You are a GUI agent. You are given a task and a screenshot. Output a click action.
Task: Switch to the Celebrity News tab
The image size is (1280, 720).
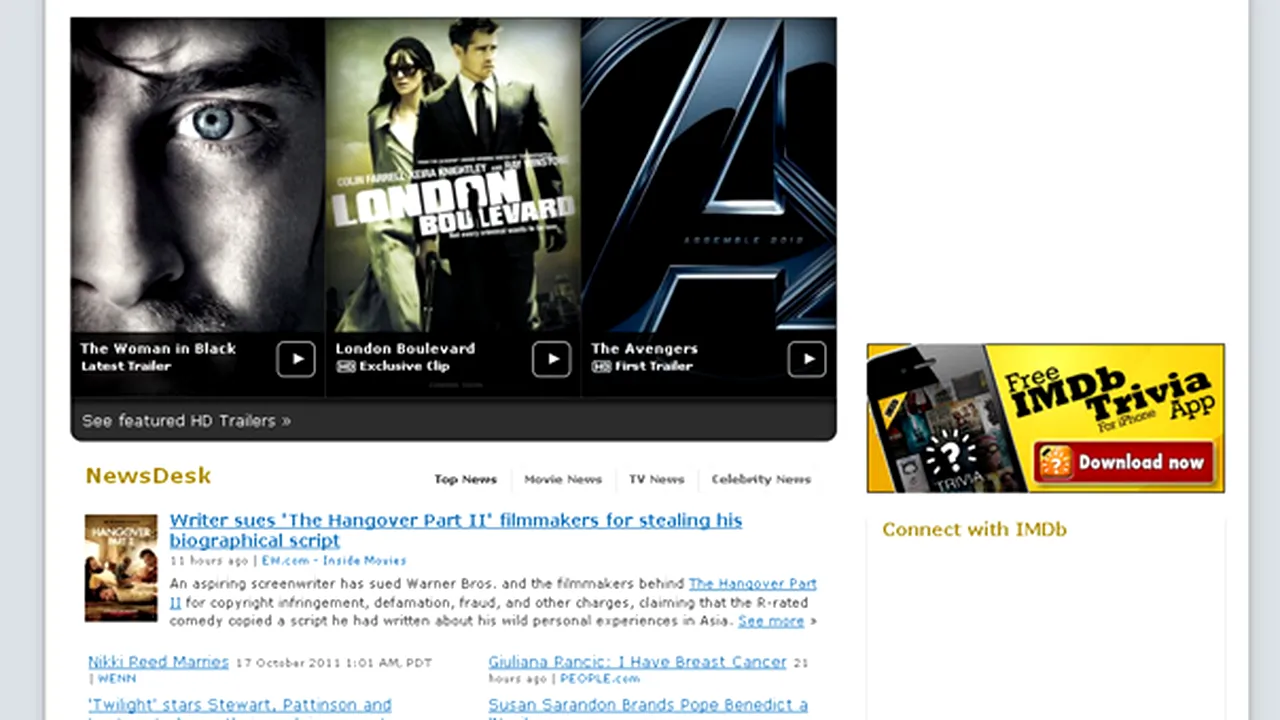761,479
